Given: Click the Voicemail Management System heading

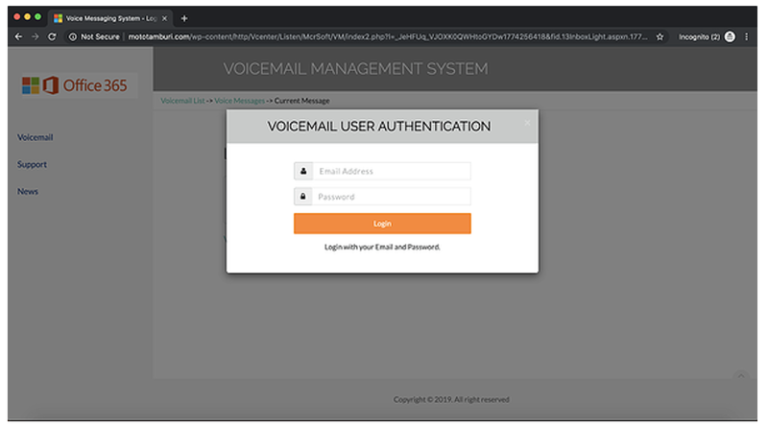Looking at the screenshot, I should [356, 69].
